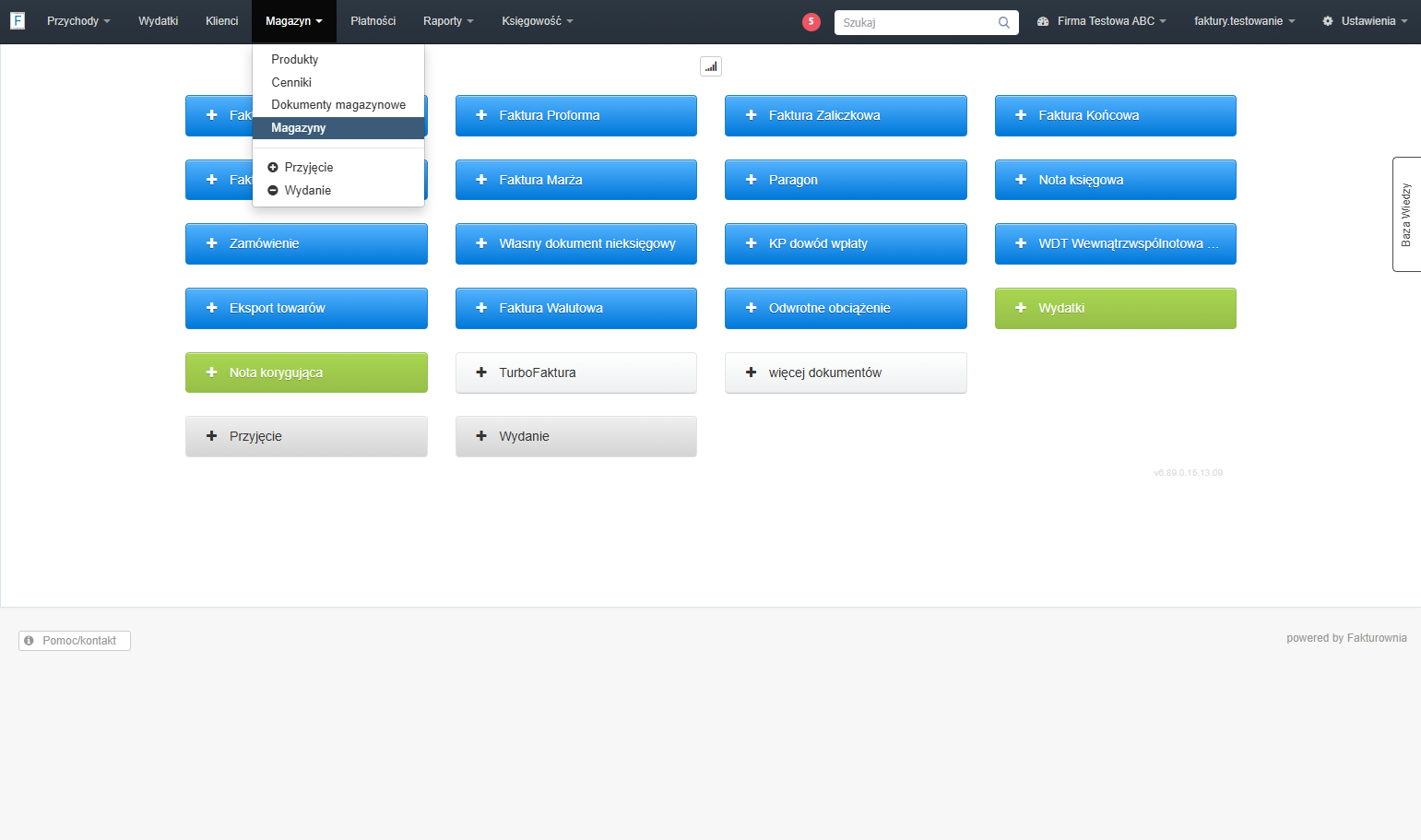The height and width of the screenshot is (840, 1421).
Task: Click the więcej dokumentów button
Action: [846, 373]
